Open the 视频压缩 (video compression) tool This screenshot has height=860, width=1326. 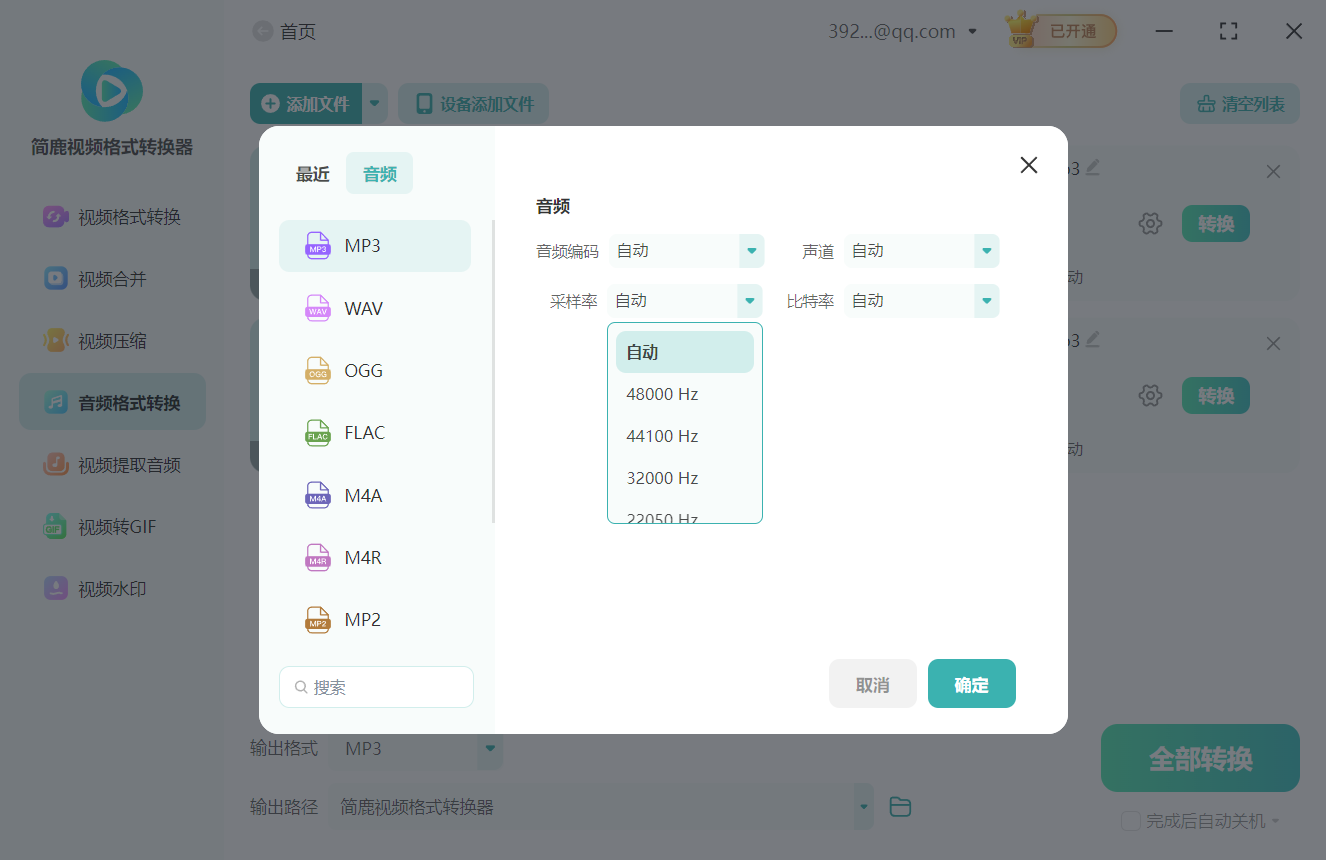[x=111, y=340]
